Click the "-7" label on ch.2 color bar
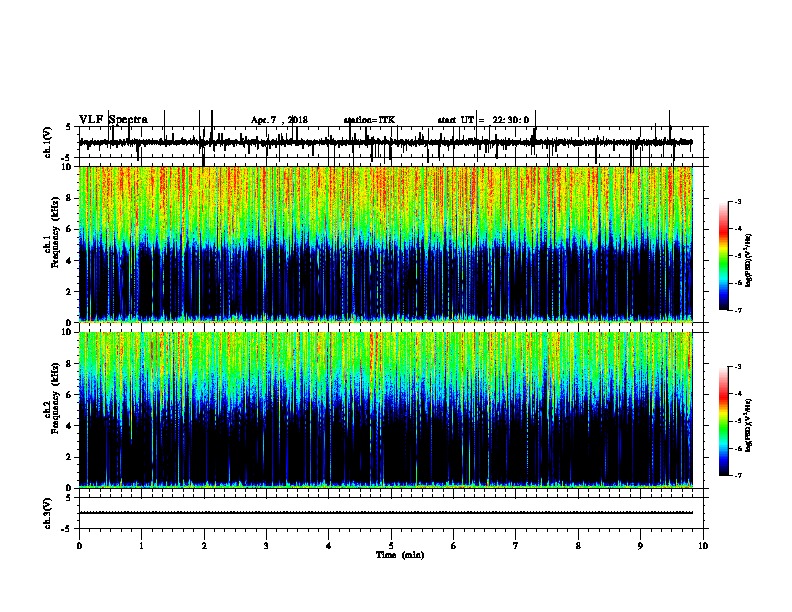Image resolution: width=792 pixels, height=612 pixels. (738, 476)
